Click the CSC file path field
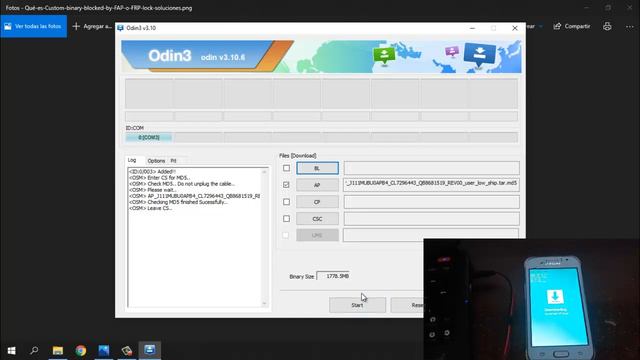This screenshot has height=360, width=640. coord(431,219)
